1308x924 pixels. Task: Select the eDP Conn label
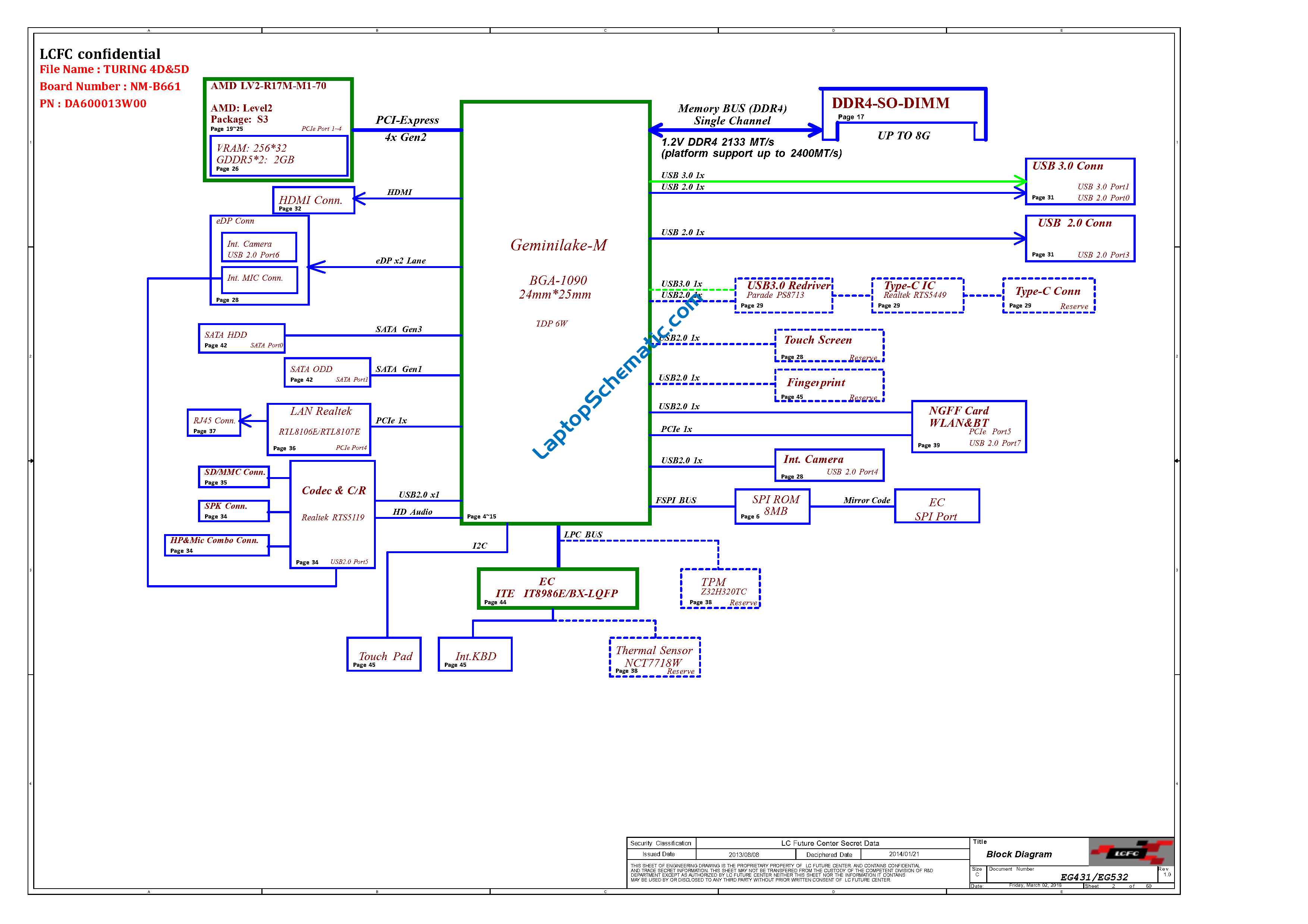[x=235, y=221]
